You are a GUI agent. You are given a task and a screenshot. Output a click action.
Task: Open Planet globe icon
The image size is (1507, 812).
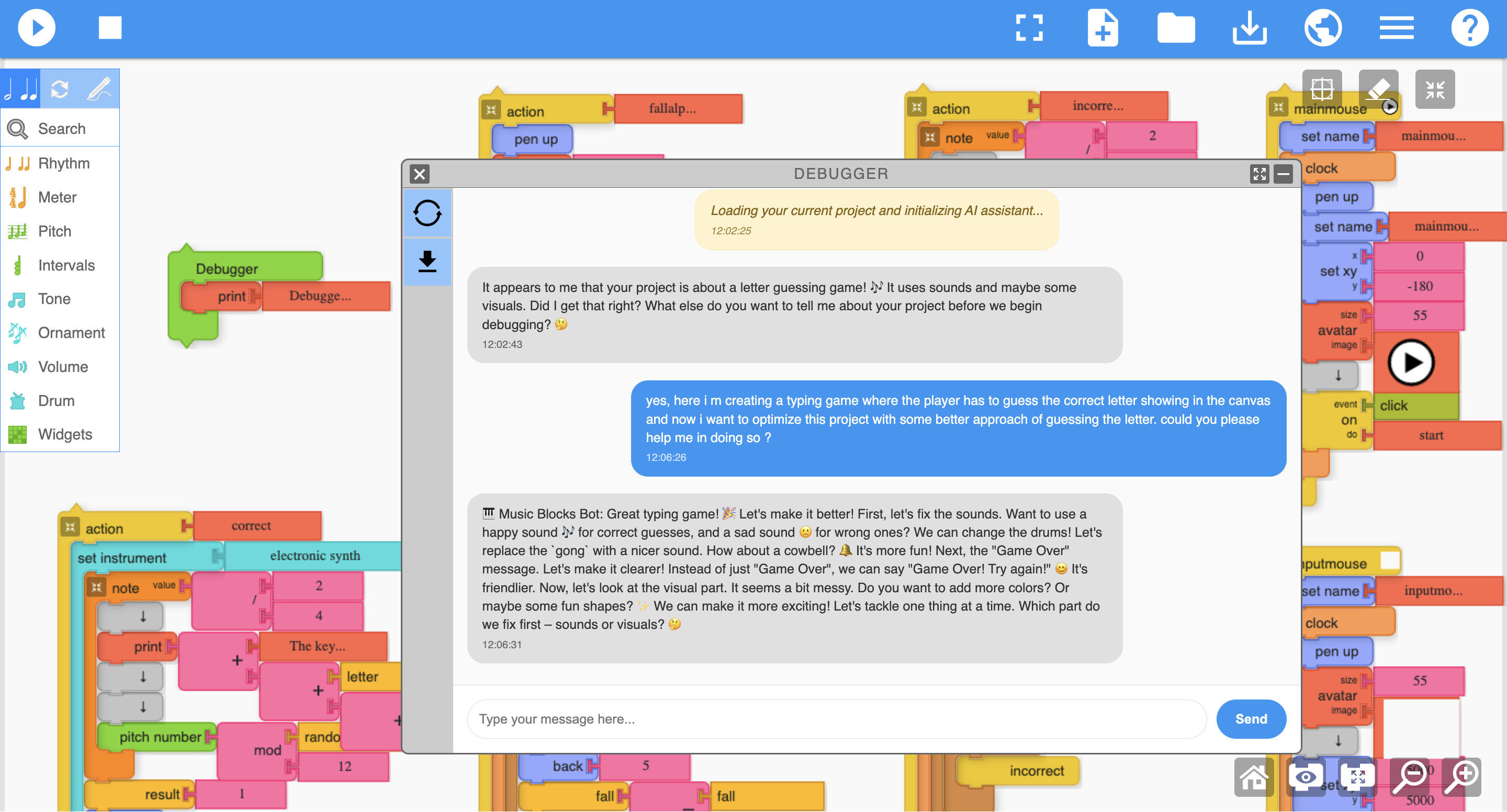1323,28
